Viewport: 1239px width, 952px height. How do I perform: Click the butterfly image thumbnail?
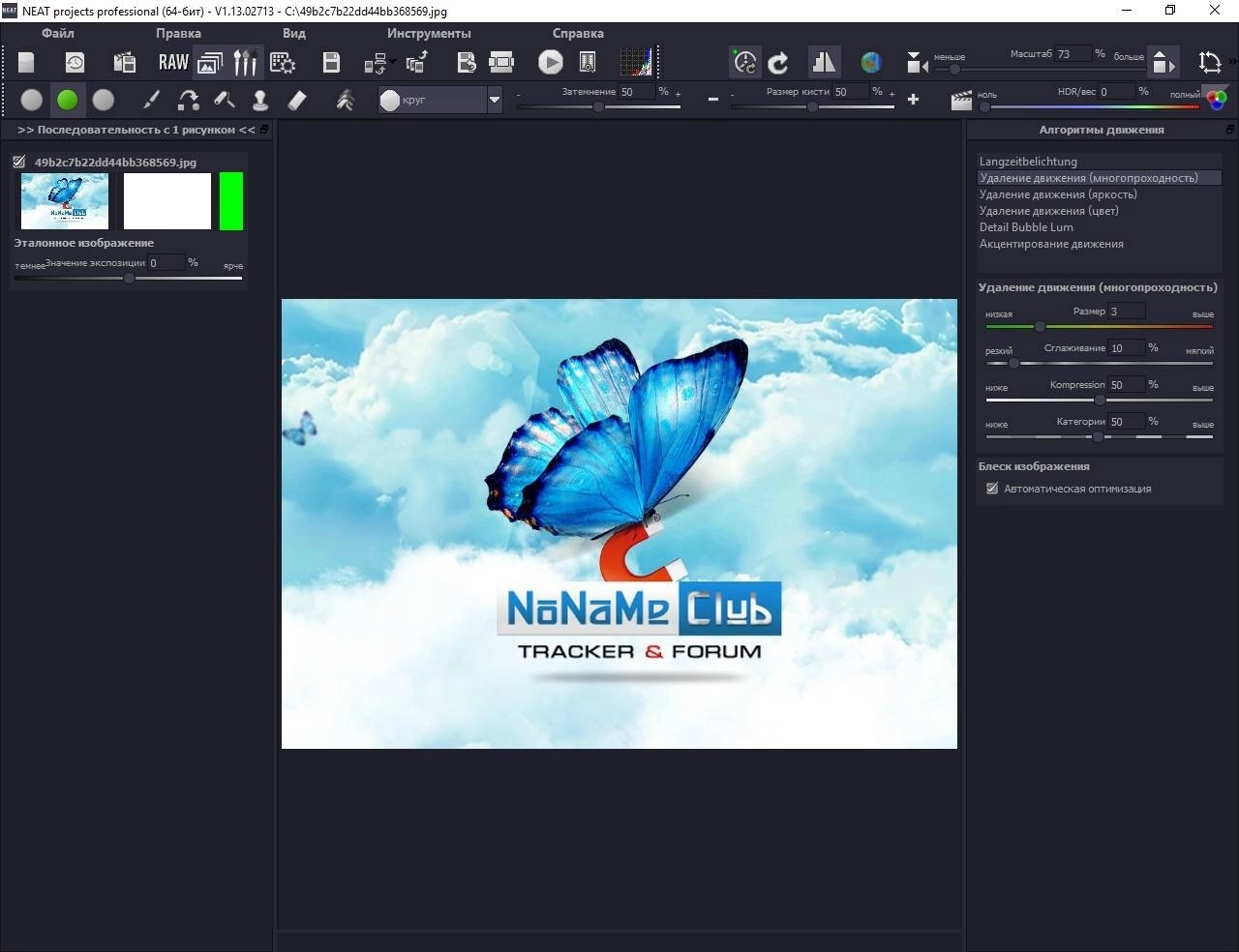point(65,201)
